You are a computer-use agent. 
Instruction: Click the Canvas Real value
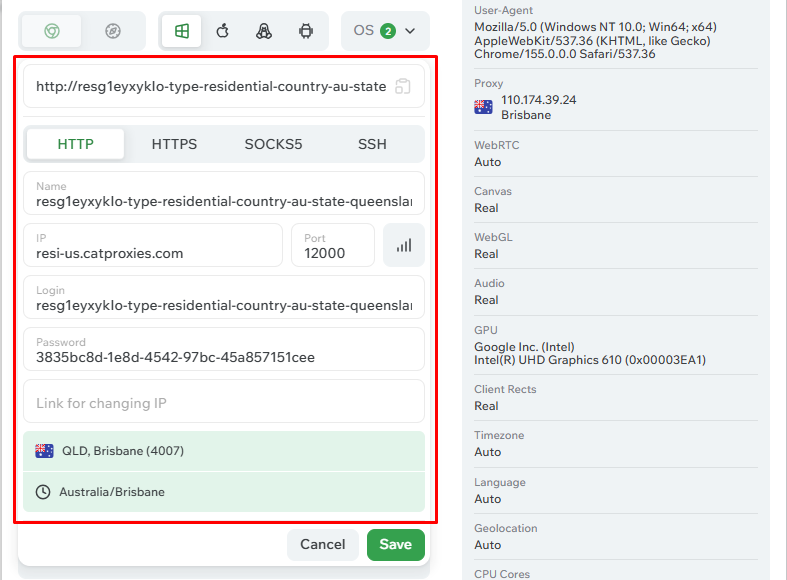coord(486,208)
